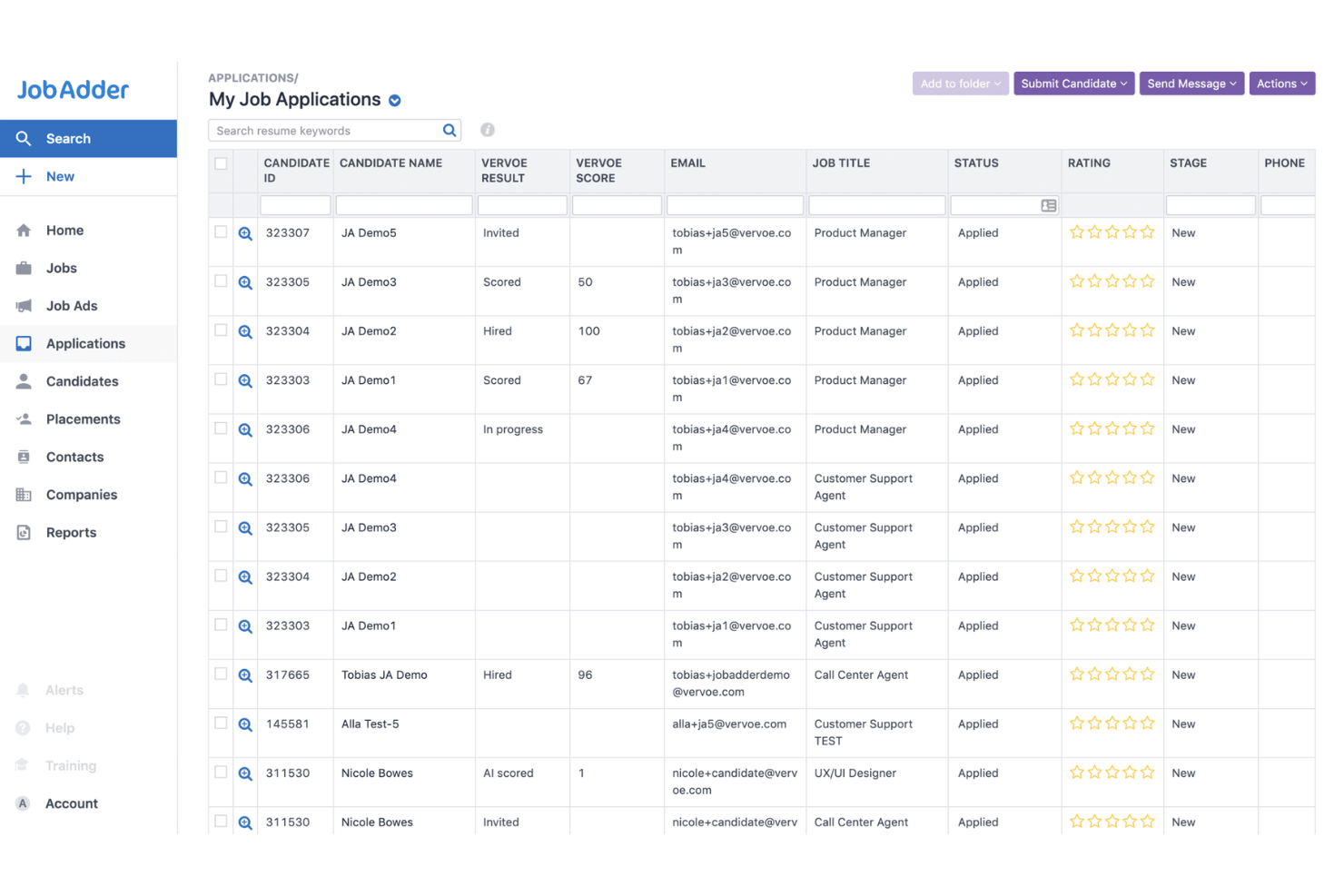Open preview magnifier for JA Demo3 Product Manager
This screenshot has width=1344, height=896.
coord(245,282)
